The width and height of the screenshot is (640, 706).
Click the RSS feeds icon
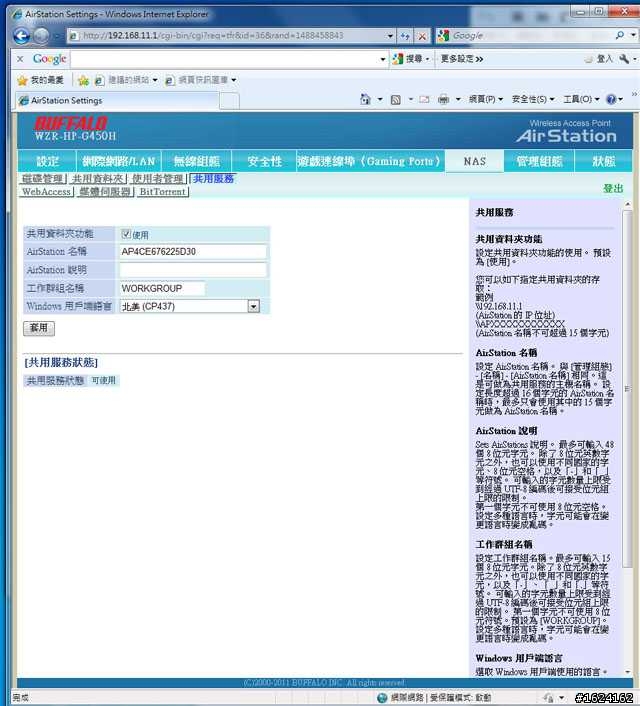click(x=395, y=100)
